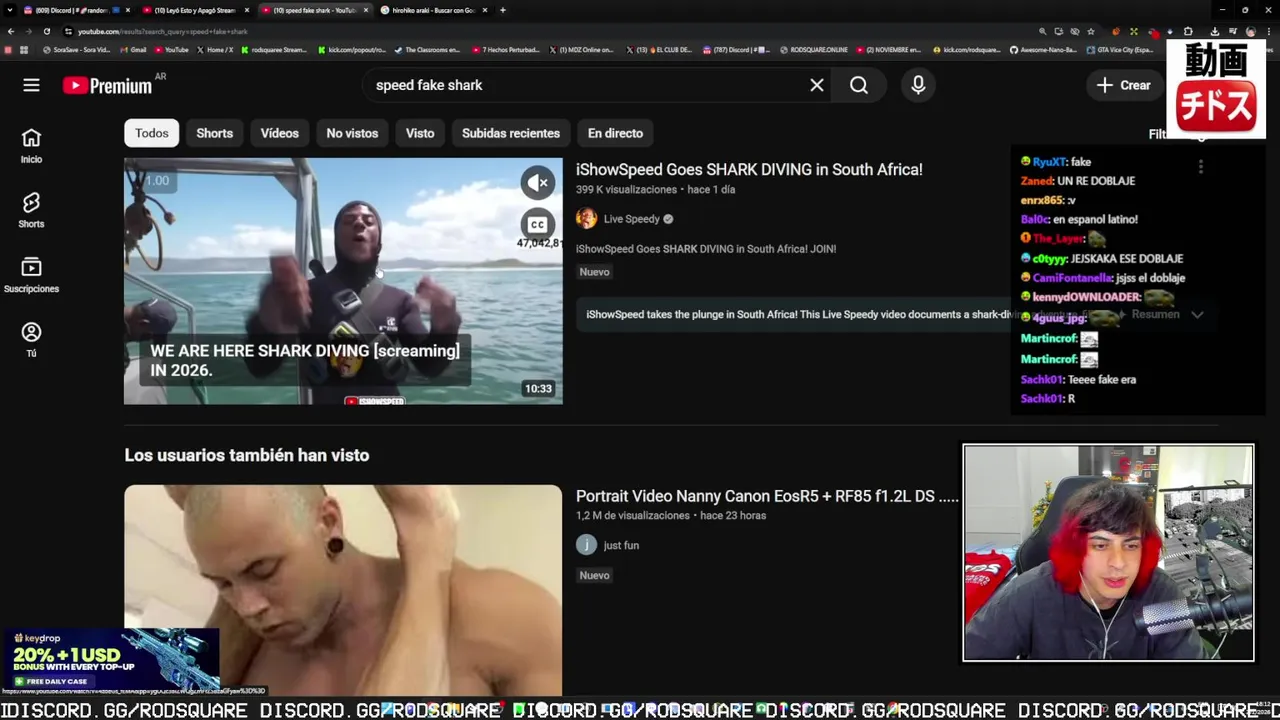Screen dimensions: 1280x720
Task: Start voice search with the microphone
Action: point(918,85)
